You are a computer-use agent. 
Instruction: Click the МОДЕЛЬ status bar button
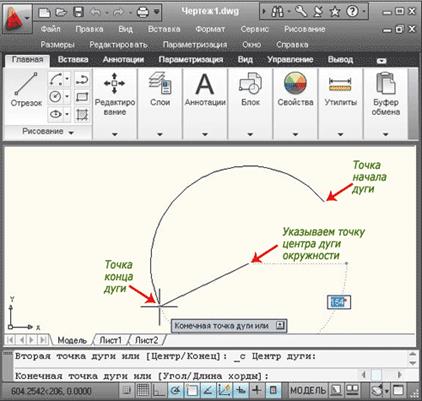308,390
